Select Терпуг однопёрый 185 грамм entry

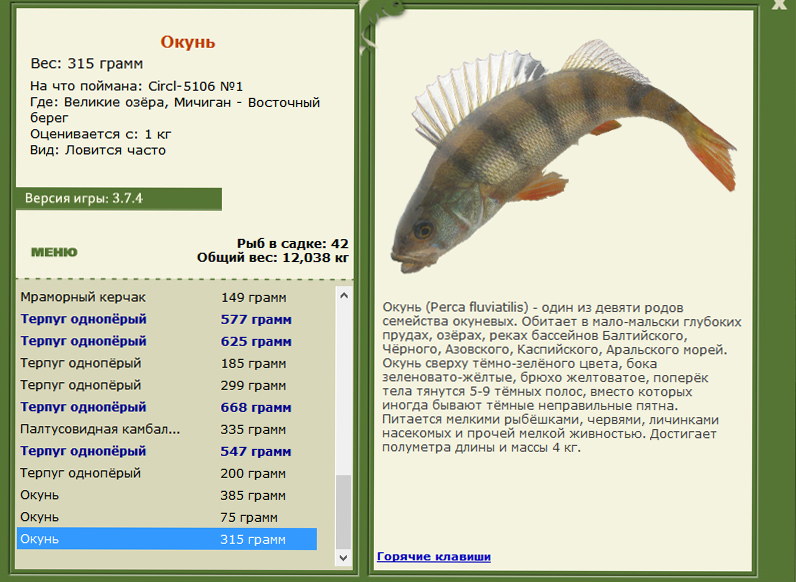click(167, 364)
